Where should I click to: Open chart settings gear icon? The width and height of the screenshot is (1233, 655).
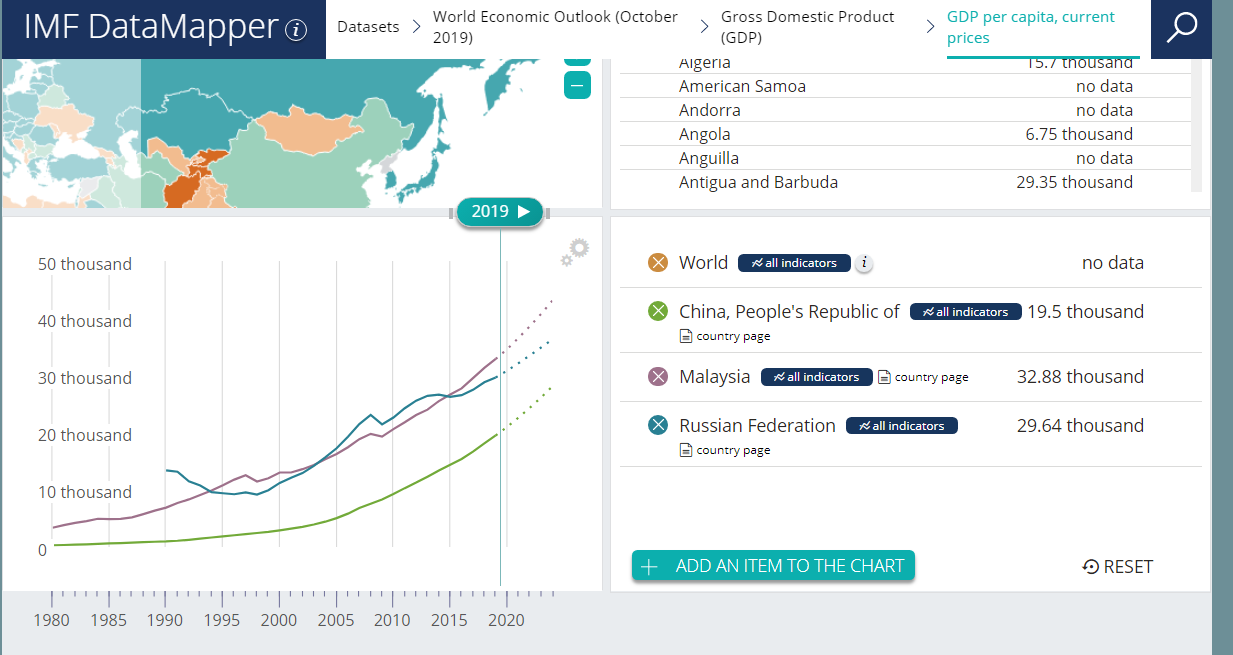575,252
